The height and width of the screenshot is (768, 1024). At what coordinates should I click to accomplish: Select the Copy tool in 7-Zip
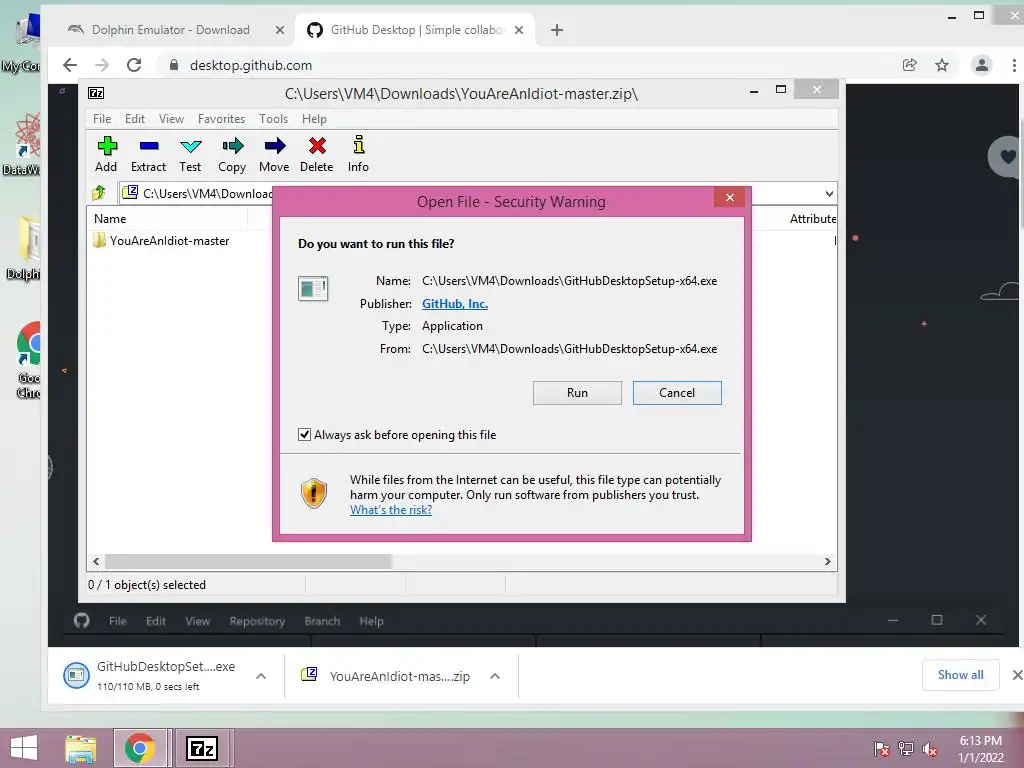(x=232, y=154)
